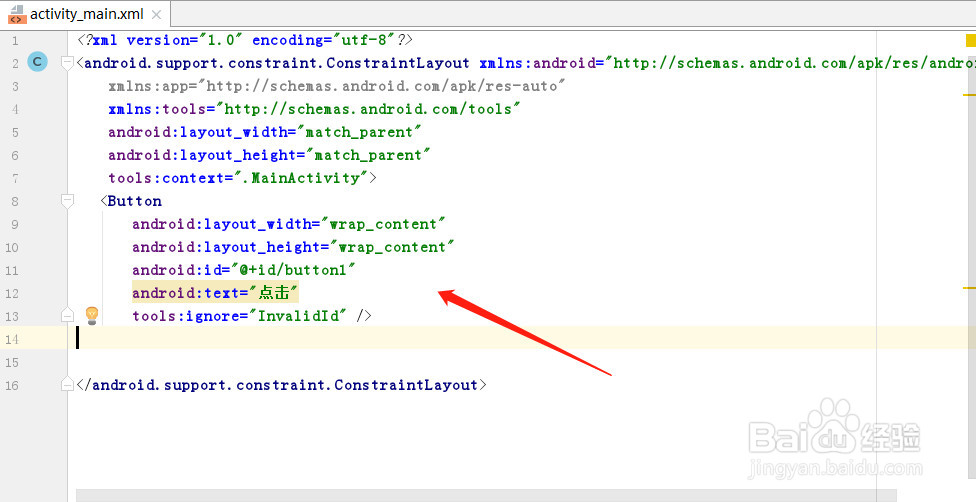
Task: Click the lightbulb quick-fix icon on line 13
Action: (92, 315)
